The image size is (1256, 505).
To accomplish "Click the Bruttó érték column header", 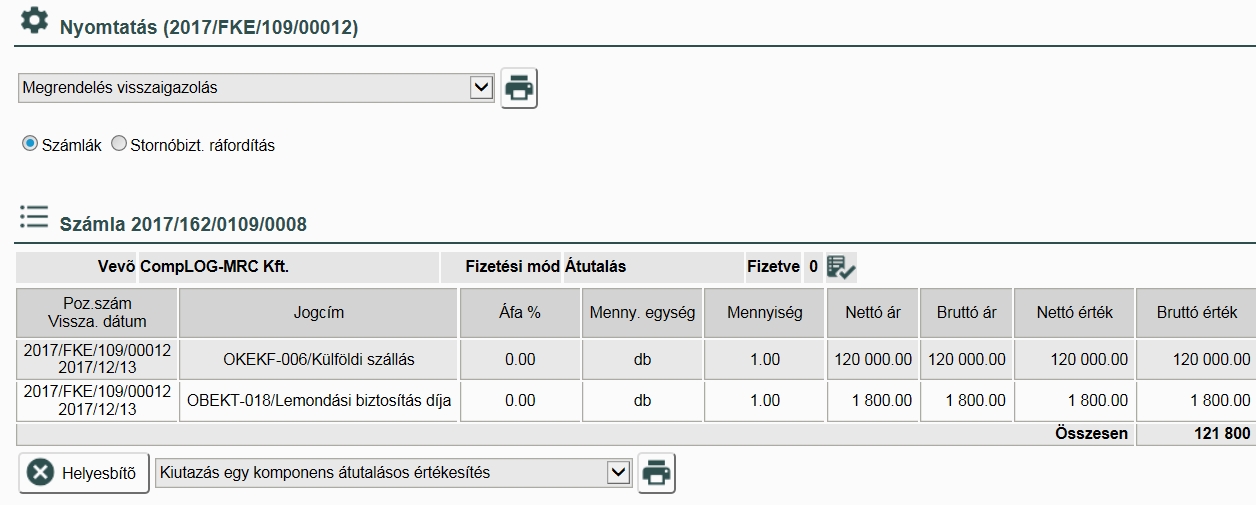I will (x=1197, y=313).
